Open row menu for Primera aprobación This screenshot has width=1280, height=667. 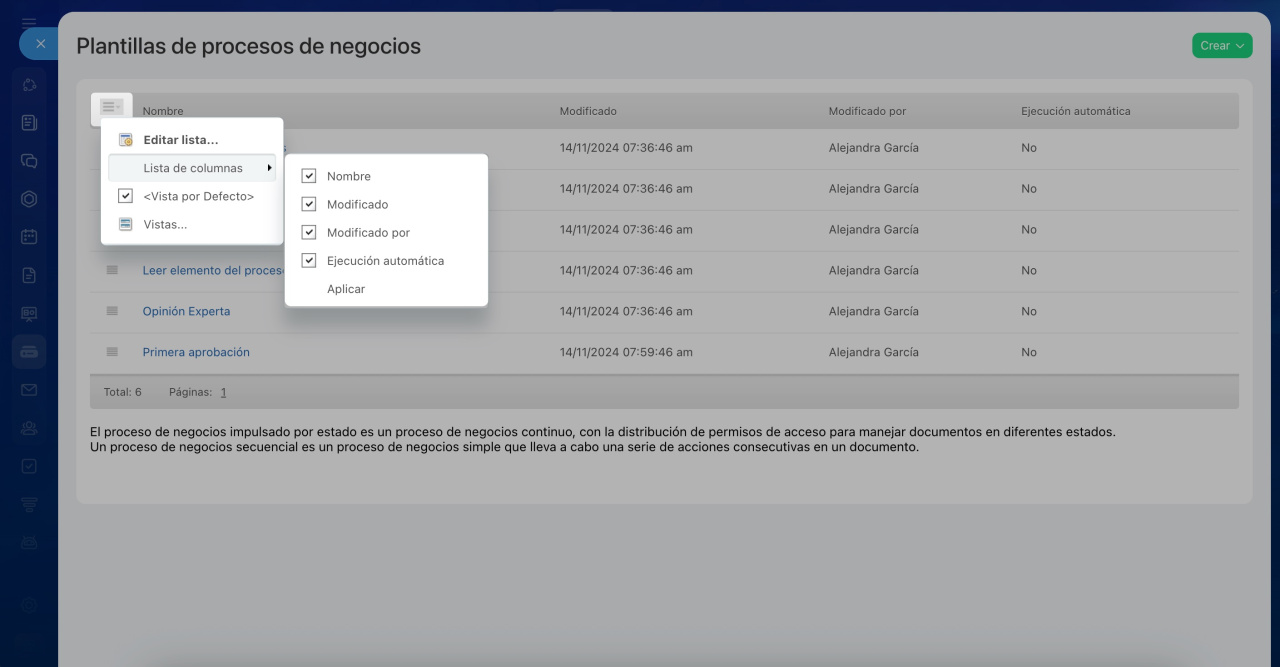point(112,352)
